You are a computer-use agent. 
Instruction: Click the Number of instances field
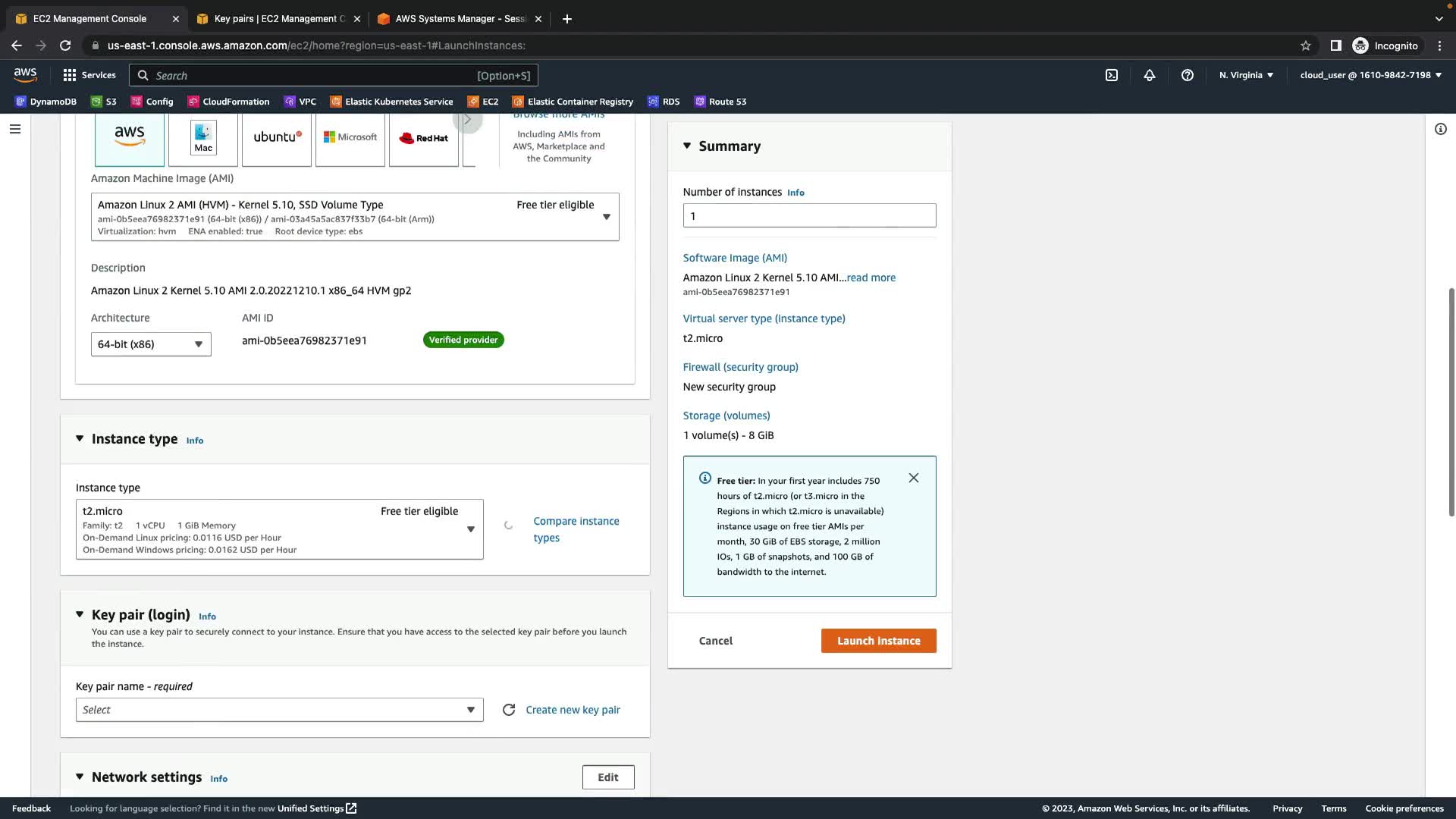(x=809, y=216)
